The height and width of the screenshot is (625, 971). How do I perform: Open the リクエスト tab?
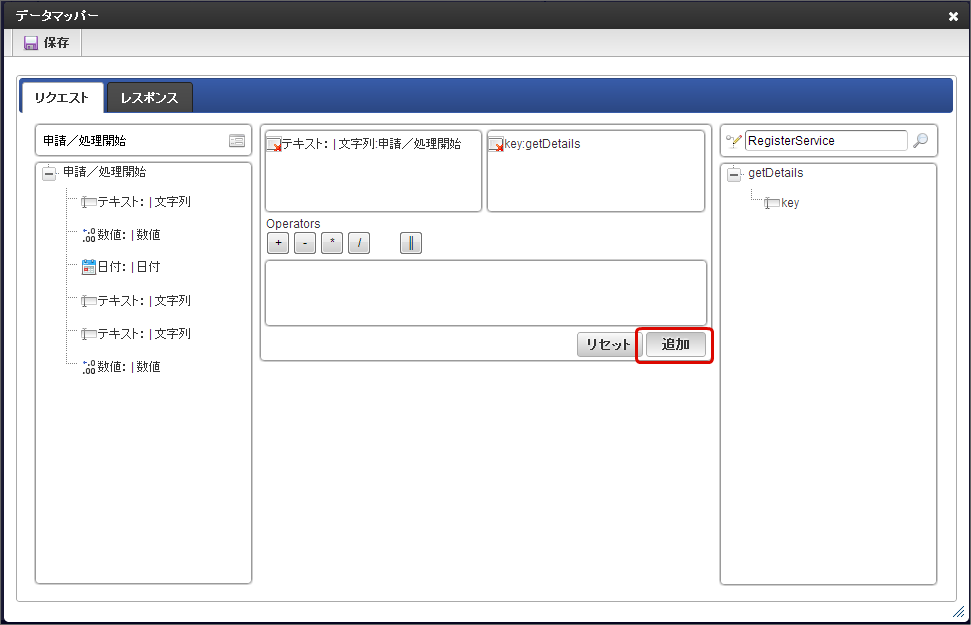click(62, 98)
